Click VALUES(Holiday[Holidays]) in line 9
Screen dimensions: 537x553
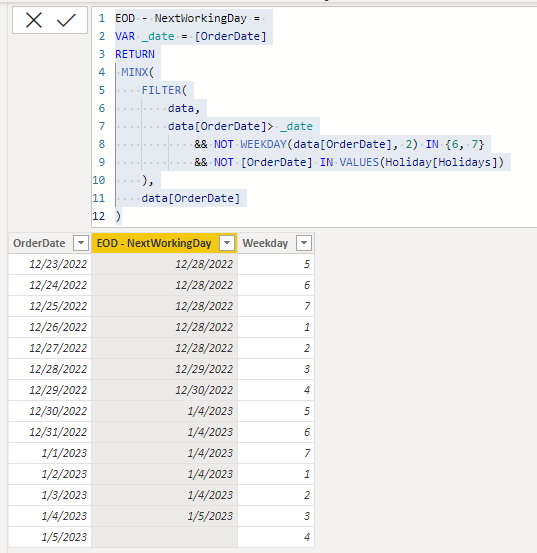(x=422, y=162)
